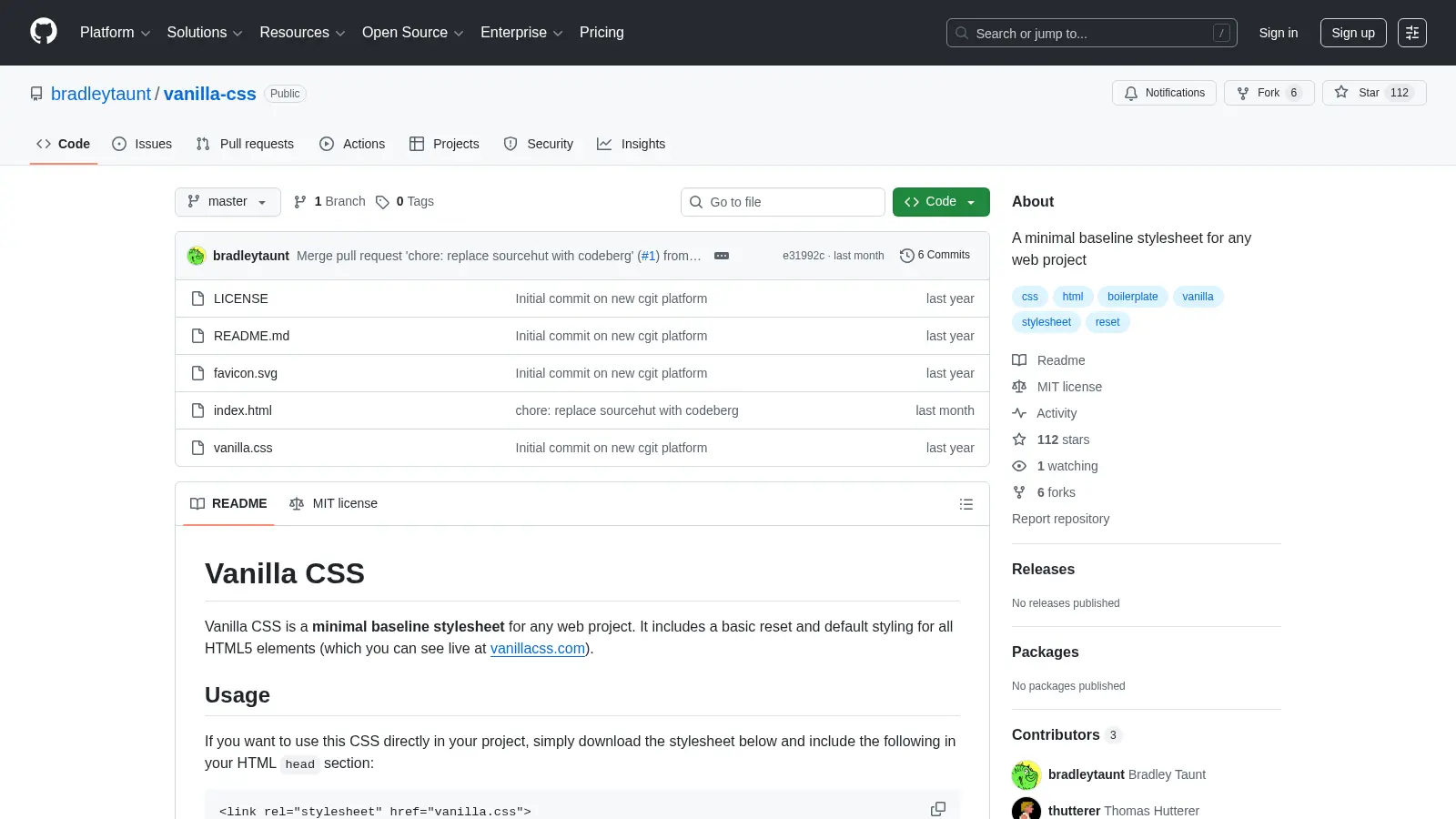Image resolution: width=1456 pixels, height=819 pixels.
Task: Focus the Search or jump to field
Action: click(1092, 33)
